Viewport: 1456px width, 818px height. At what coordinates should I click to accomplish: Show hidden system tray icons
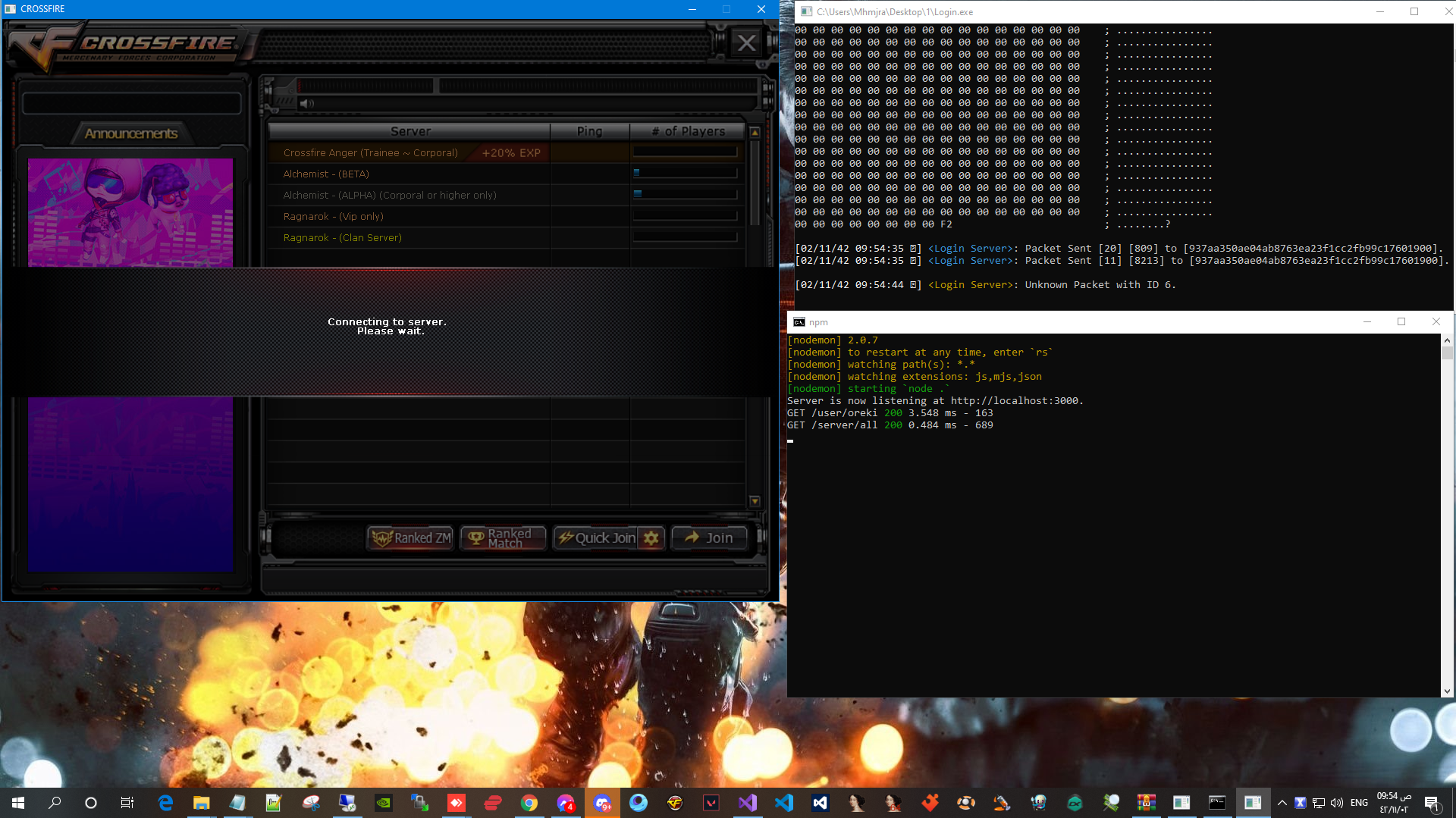pyautogui.click(x=1282, y=803)
